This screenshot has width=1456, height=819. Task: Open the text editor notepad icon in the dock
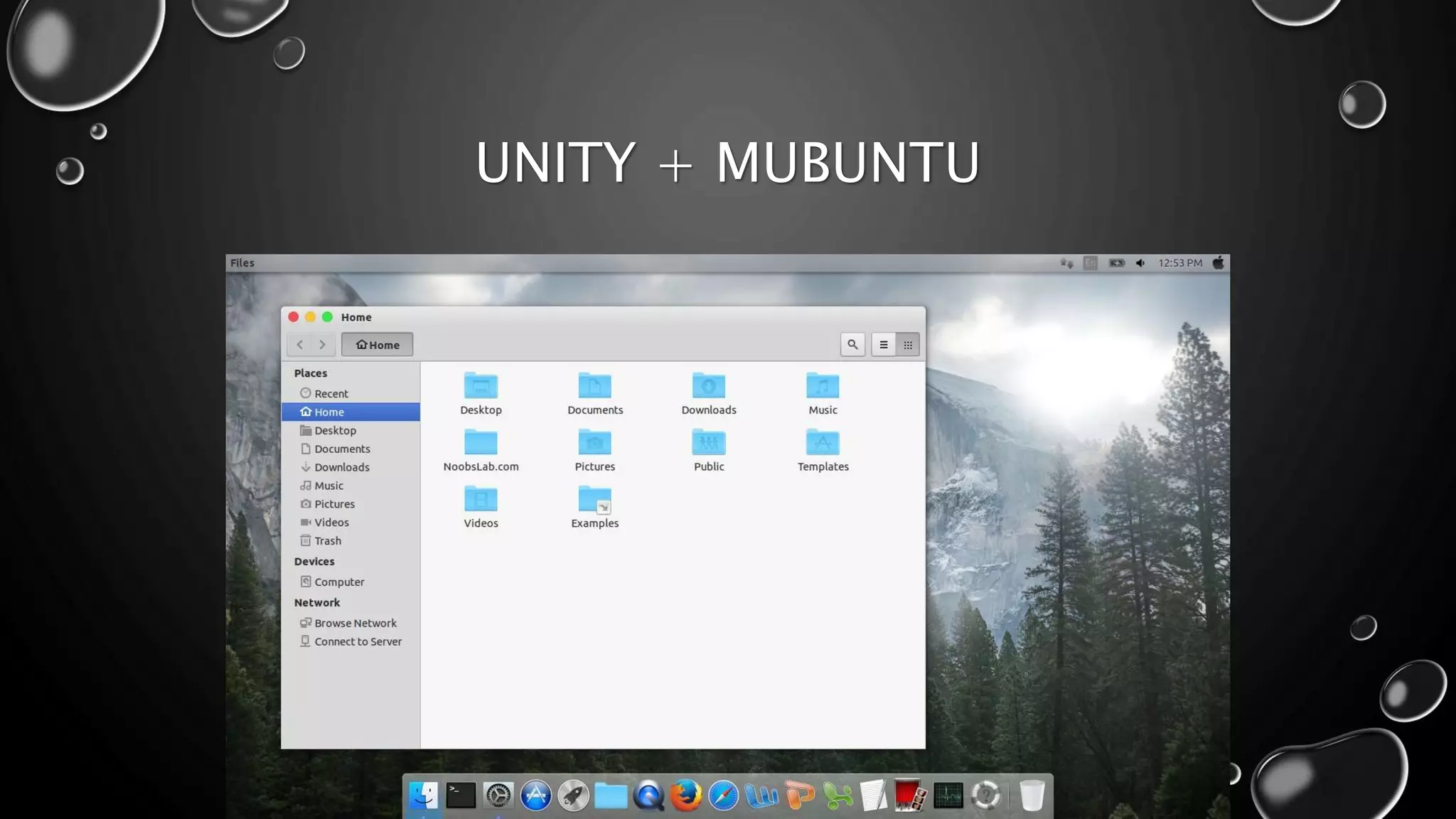click(x=874, y=795)
